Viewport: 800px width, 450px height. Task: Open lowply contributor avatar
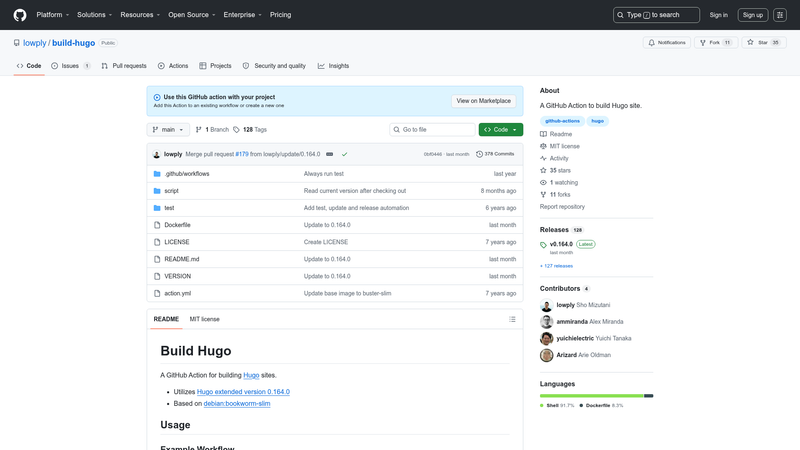546,305
